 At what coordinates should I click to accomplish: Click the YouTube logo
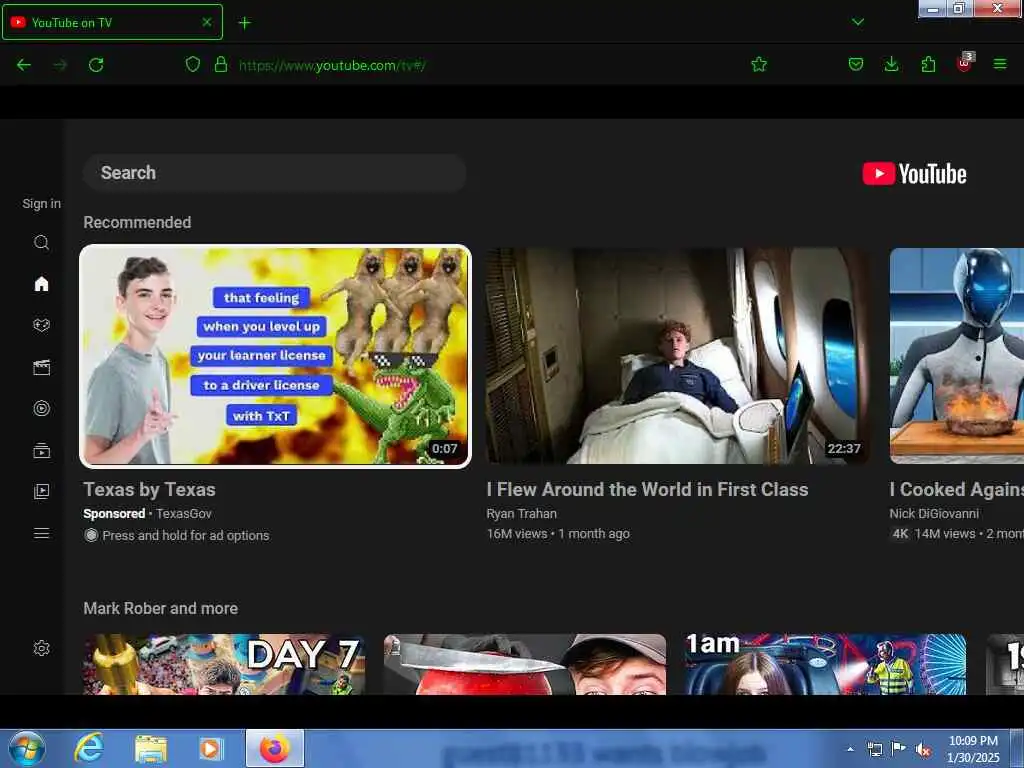click(914, 174)
